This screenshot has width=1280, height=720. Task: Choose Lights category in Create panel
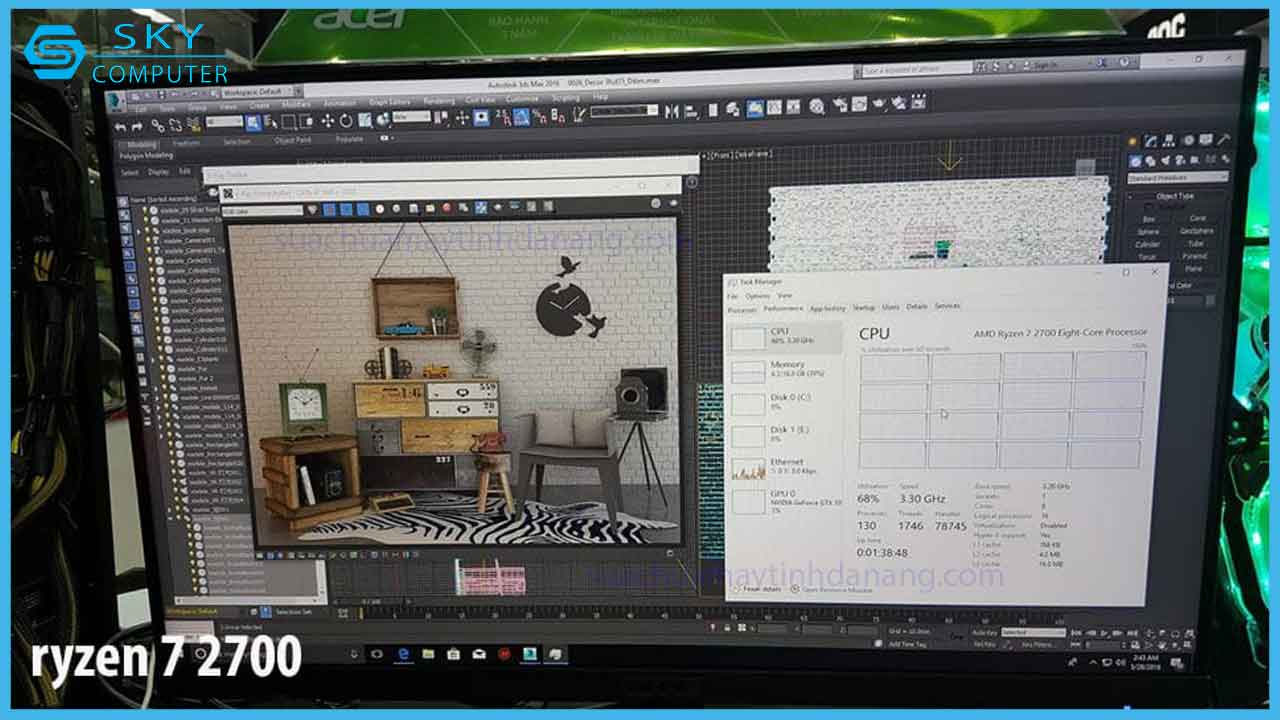(x=1165, y=160)
